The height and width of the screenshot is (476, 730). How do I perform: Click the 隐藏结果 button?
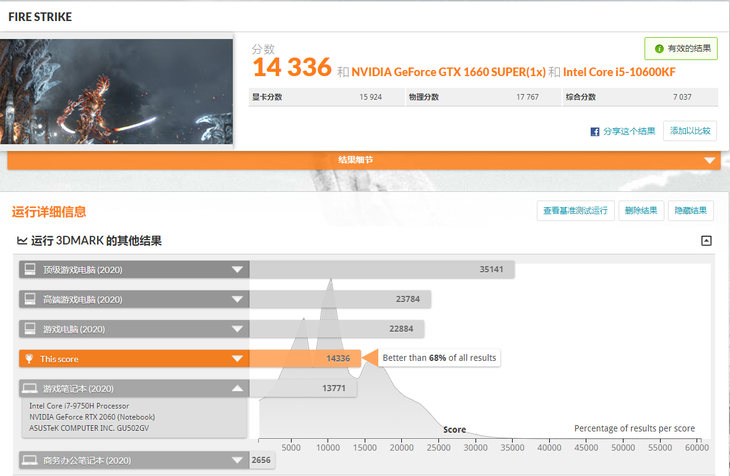[691, 211]
